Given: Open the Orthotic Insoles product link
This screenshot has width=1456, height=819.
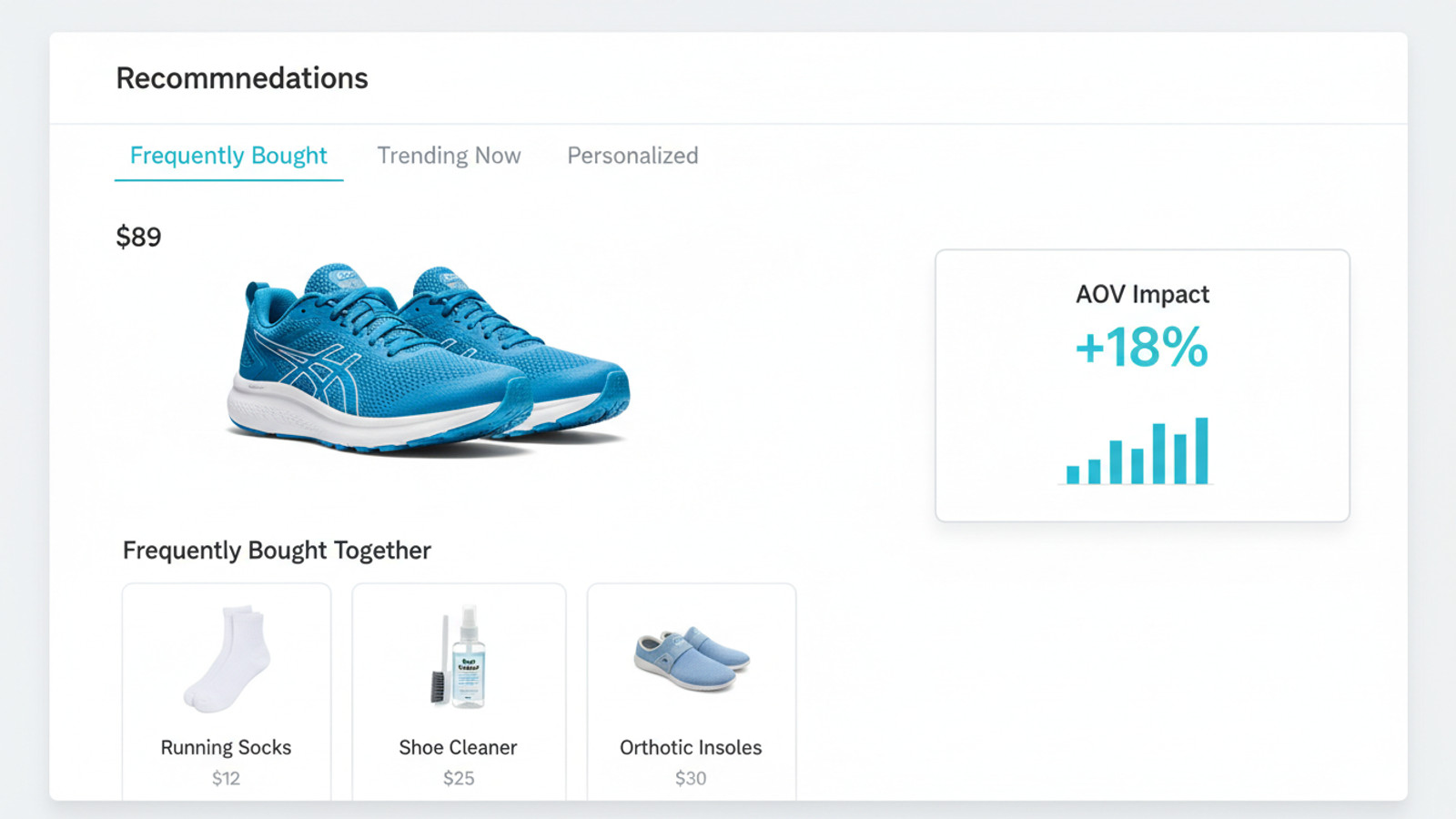Looking at the screenshot, I should [x=691, y=747].
